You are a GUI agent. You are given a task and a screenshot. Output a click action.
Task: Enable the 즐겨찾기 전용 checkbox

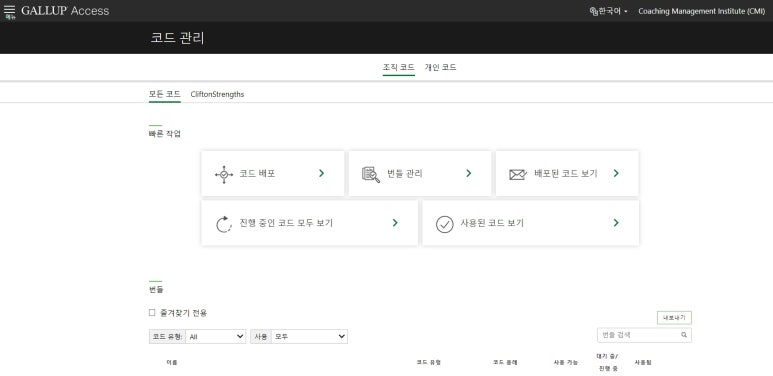[x=152, y=312]
